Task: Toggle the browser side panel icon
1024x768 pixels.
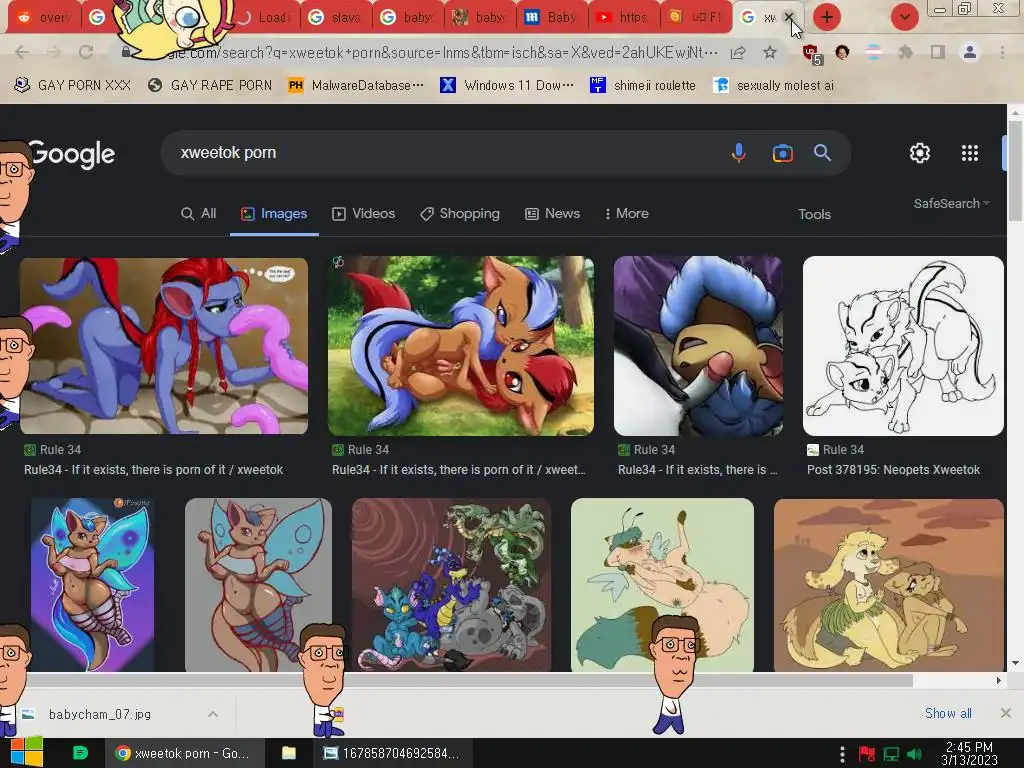Action: point(938,52)
